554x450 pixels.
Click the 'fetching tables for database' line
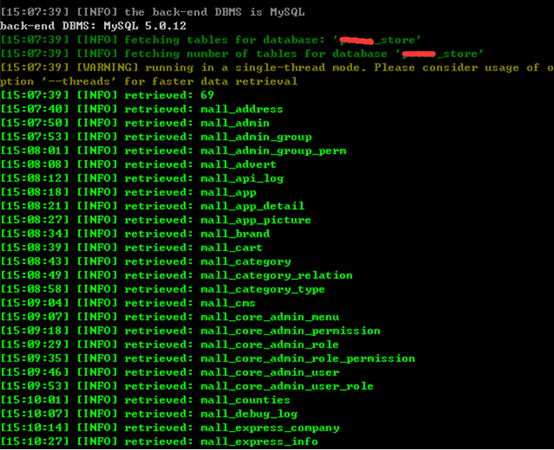point(210,40)
